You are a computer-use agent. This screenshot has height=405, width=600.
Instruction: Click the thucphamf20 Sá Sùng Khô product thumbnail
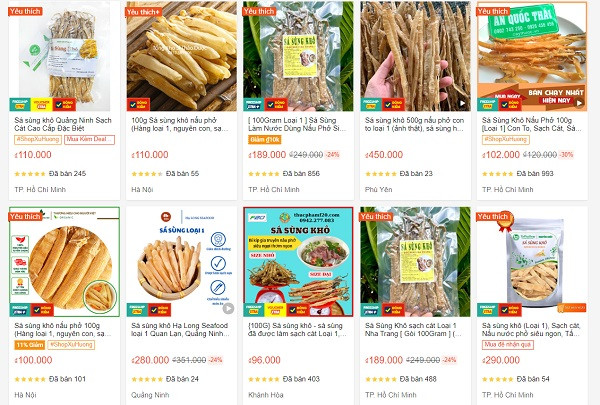click(298, 262)
